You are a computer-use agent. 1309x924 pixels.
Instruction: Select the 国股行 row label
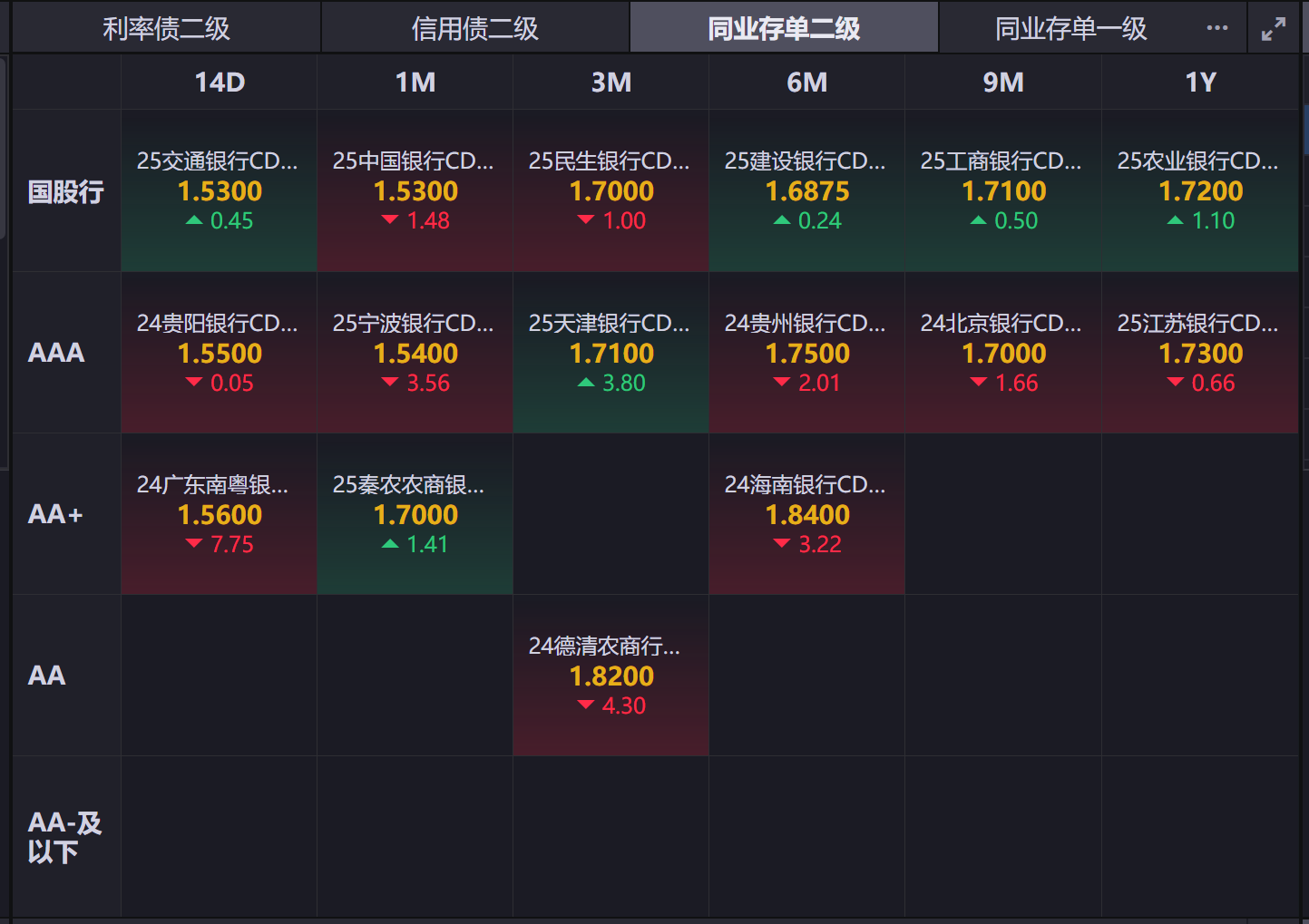pyautogui.click(x=66, y=191)
